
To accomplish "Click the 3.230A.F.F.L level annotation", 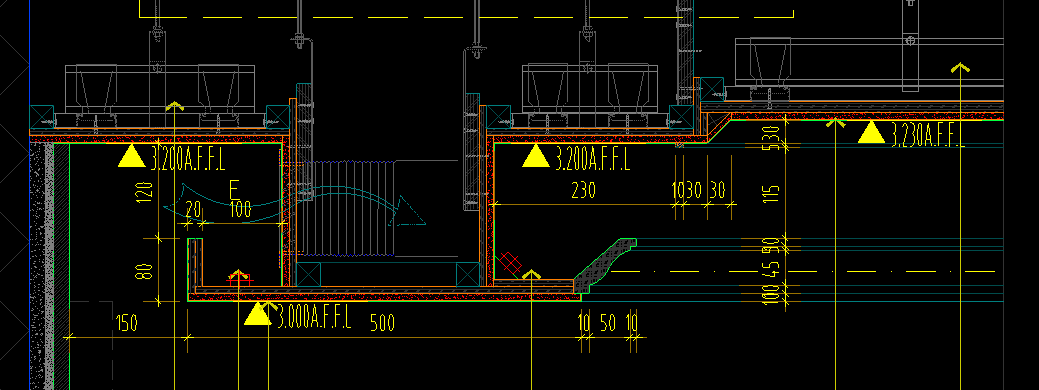I will pos(926,135).
